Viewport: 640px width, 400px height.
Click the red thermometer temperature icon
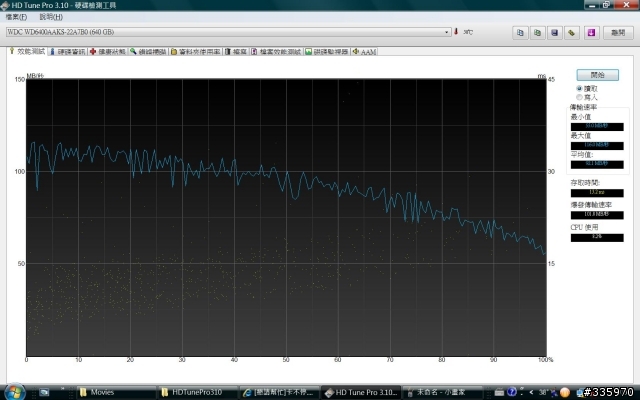pos(456,32)
